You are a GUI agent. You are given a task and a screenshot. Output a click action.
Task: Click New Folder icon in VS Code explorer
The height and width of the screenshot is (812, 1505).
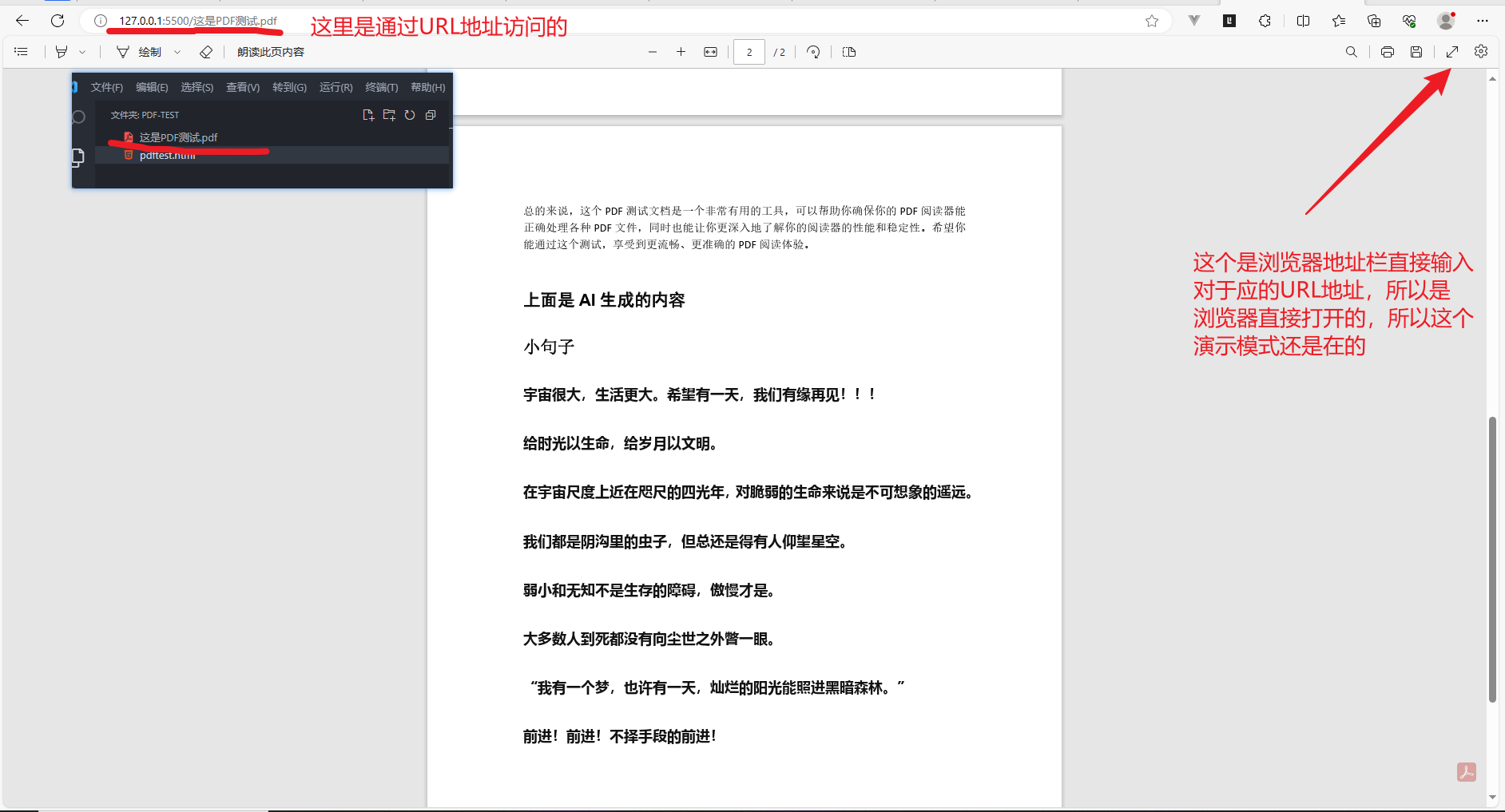[x=389, y=115]
